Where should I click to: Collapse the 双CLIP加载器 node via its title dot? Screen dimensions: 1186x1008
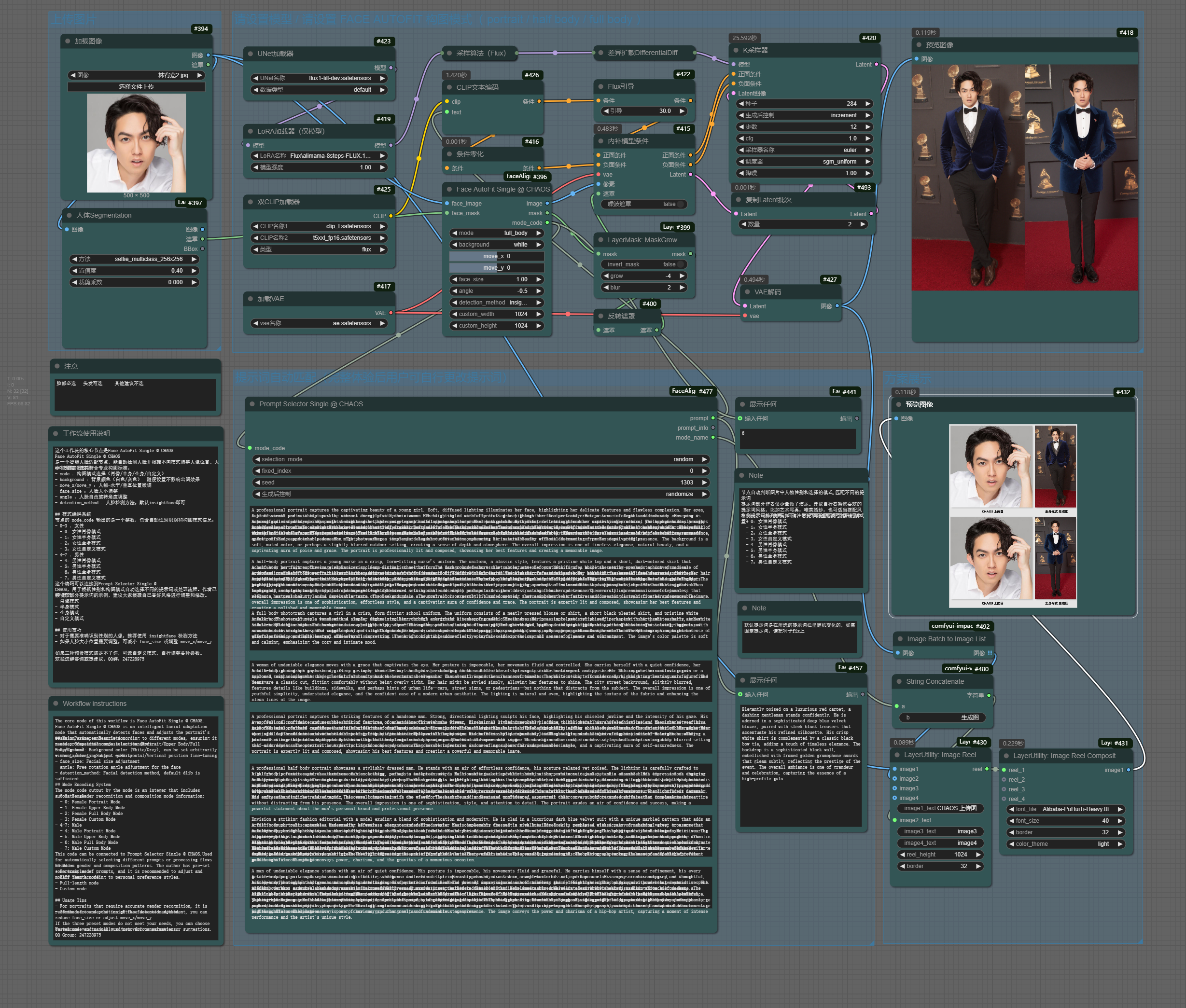click(251, 202)
